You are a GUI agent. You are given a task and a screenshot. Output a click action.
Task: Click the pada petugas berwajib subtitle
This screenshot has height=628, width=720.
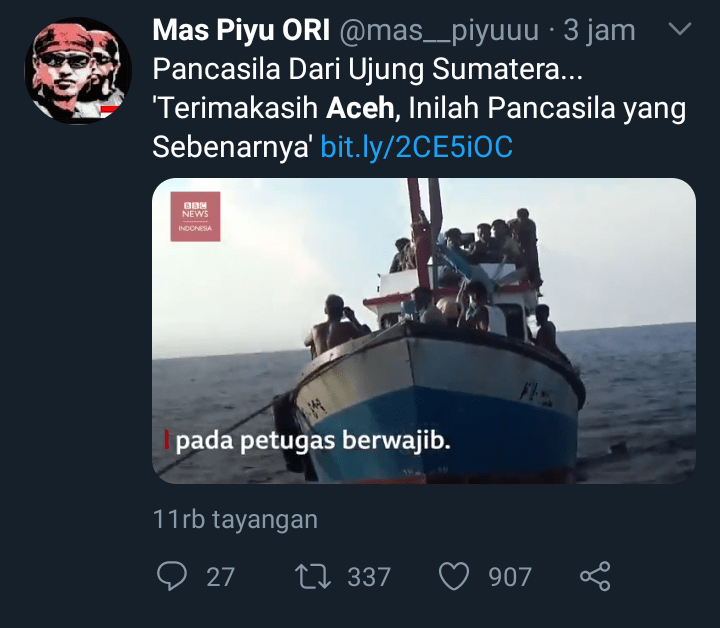pos(313,441)
